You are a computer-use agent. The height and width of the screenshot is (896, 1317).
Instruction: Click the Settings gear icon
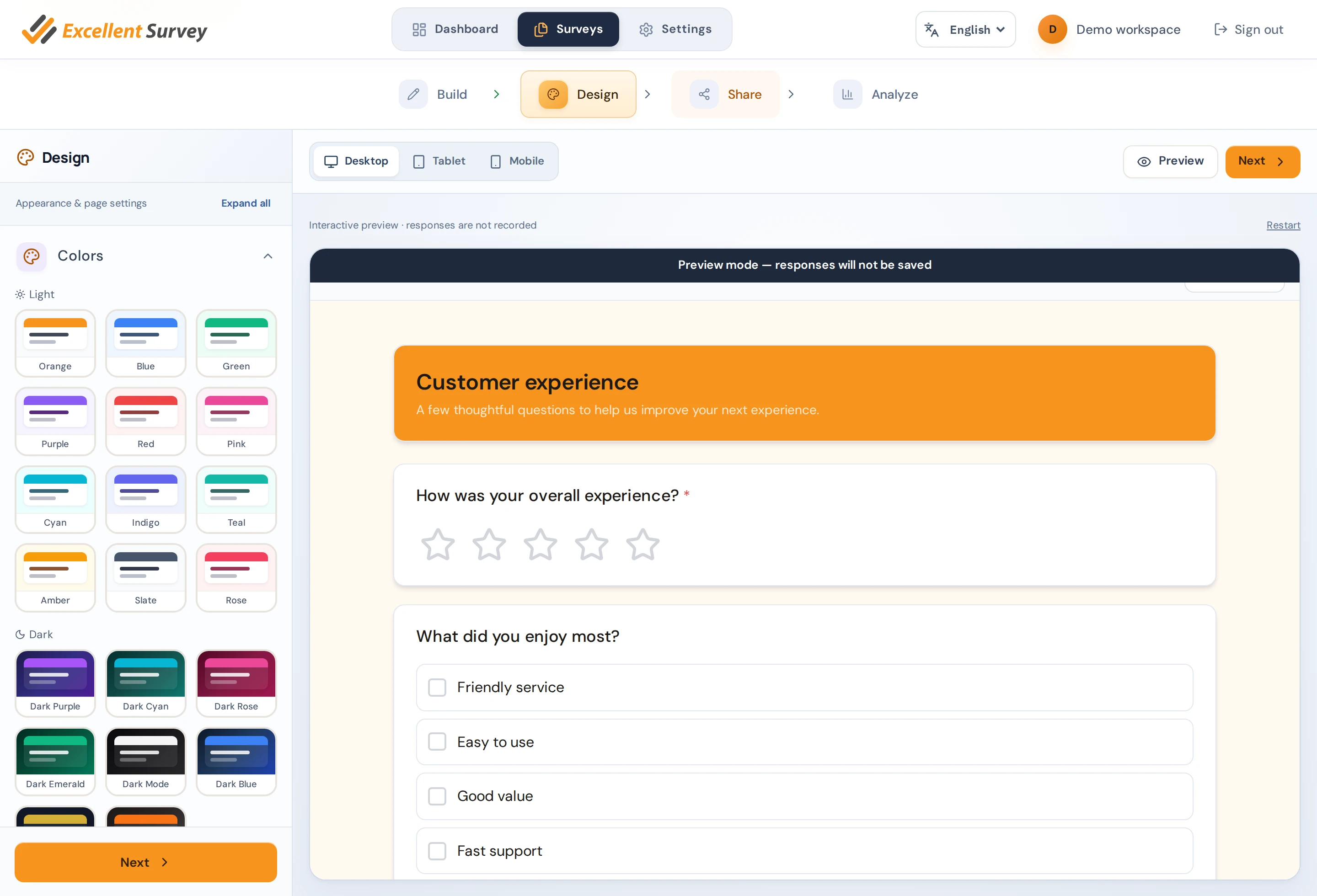(x=646, y=29)
